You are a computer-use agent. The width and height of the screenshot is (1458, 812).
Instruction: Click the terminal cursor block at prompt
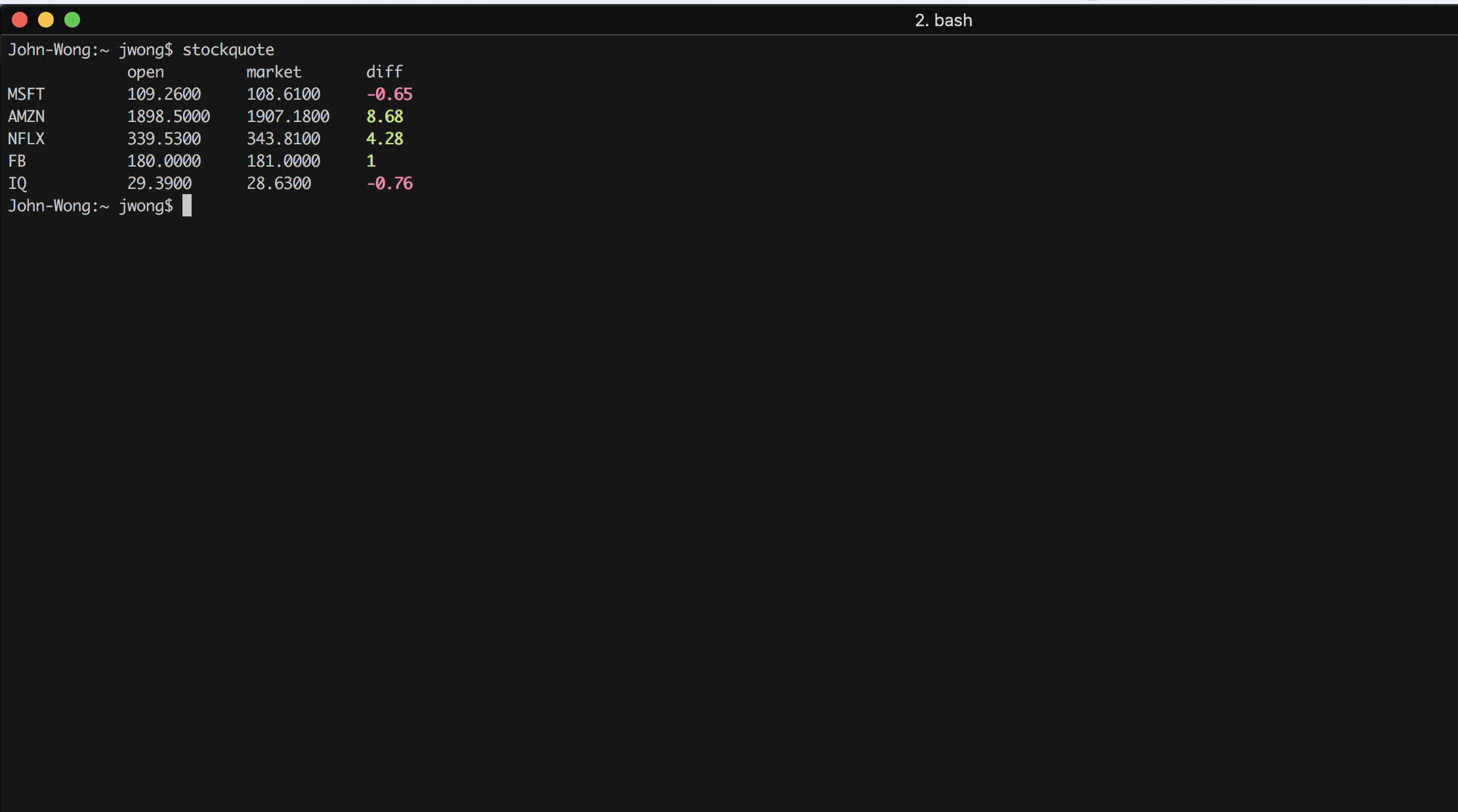187,206
